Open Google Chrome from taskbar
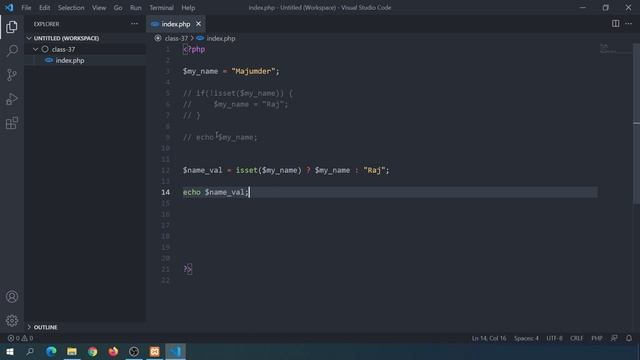 [93, 351]
